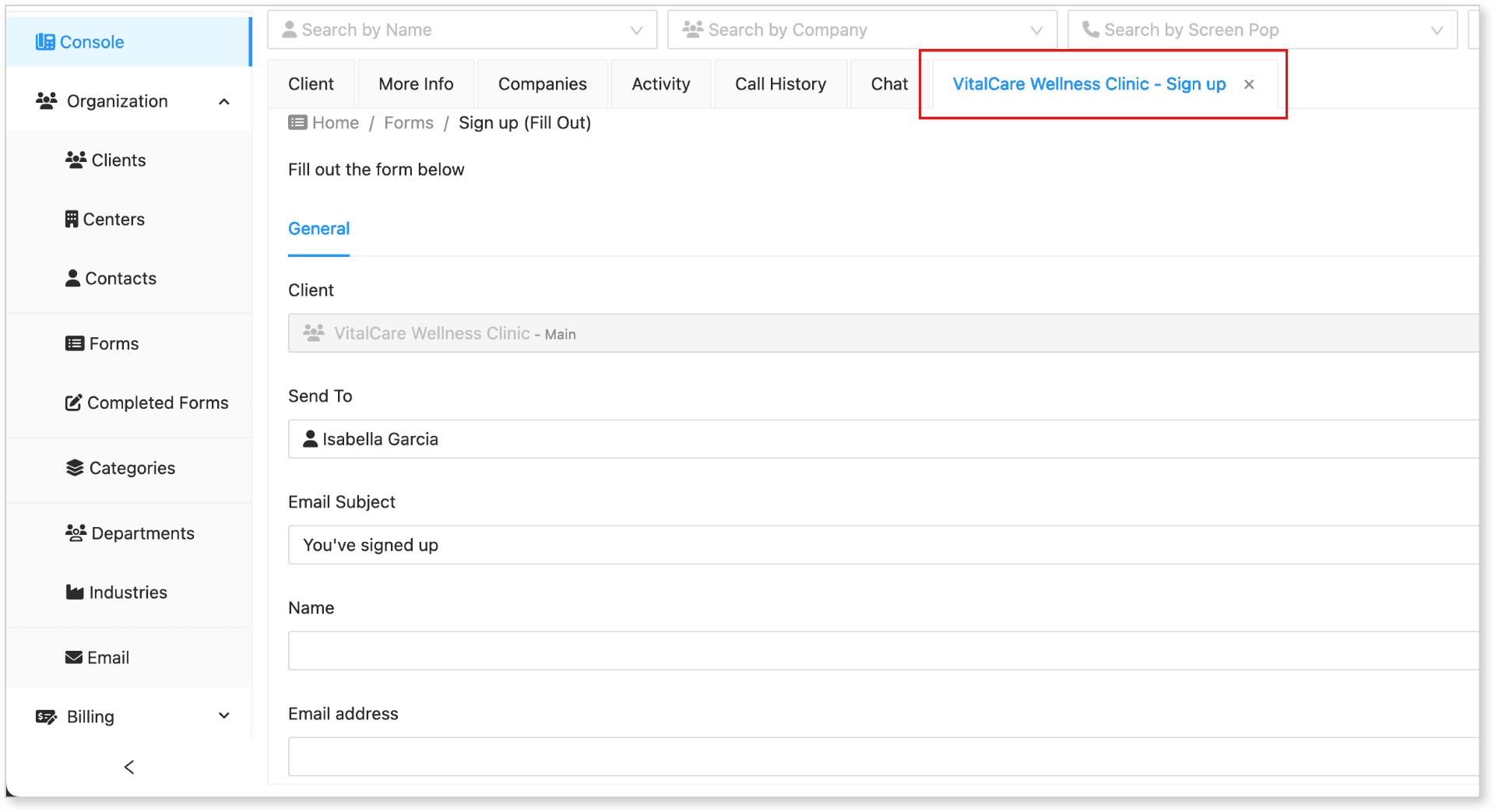1495x812 pixels.
Task: Switch to the Call History tab
Action: pos(781,84)
